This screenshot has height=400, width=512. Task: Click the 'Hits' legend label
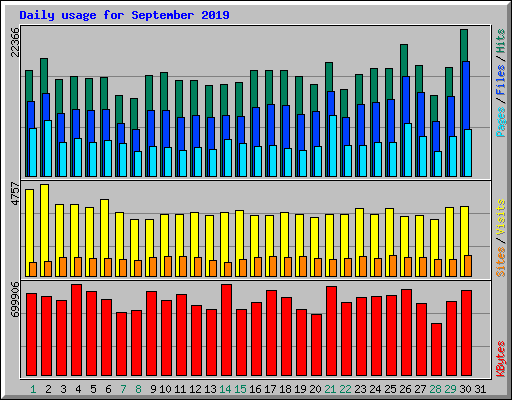click(x=501, y=42)
